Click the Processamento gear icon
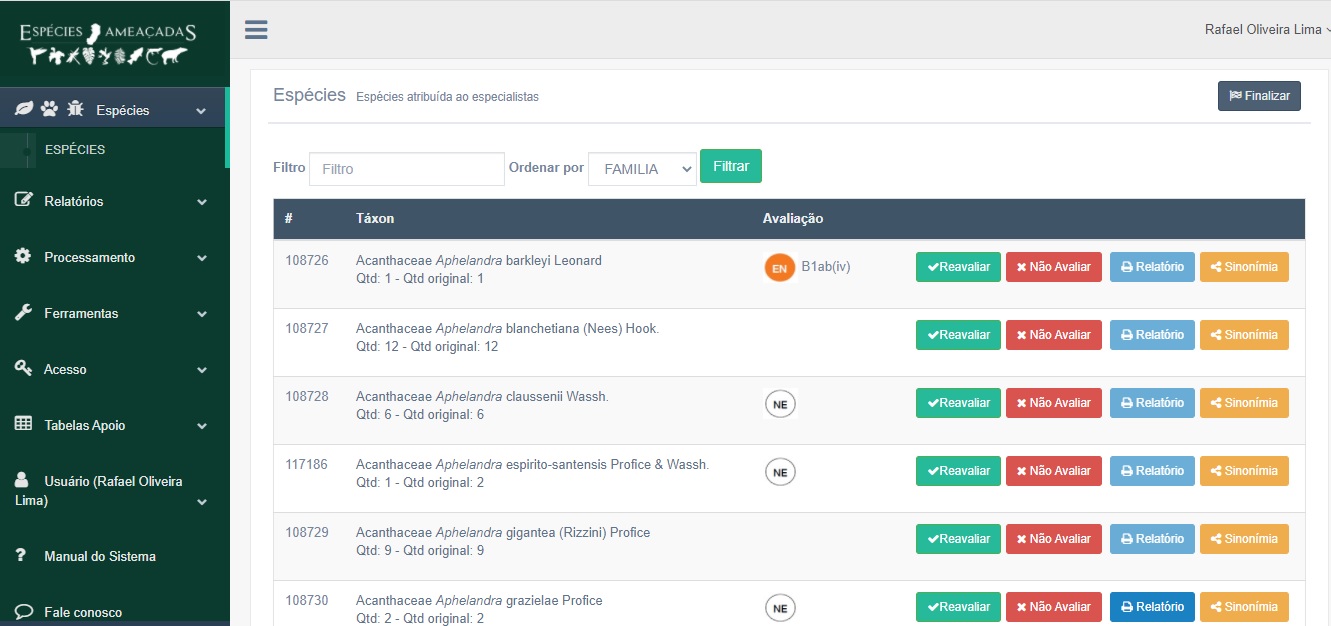The image size is (1331, 626). coord(23,257)
